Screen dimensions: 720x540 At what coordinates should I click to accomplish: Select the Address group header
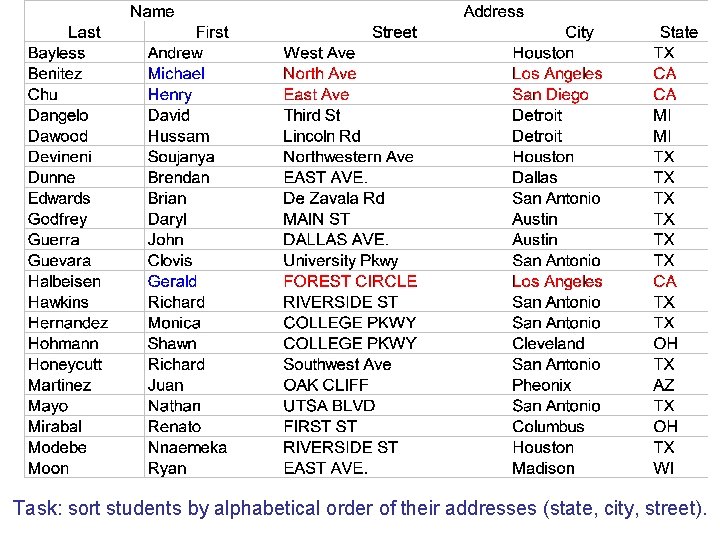pyautogui.click(x=494, y=11)
